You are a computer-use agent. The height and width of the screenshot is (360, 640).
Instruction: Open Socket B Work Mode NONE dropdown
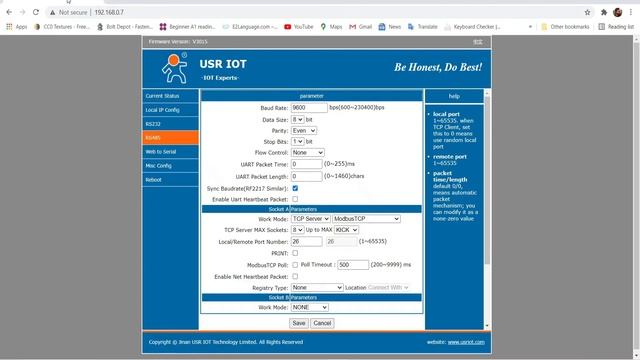point(309,307)
